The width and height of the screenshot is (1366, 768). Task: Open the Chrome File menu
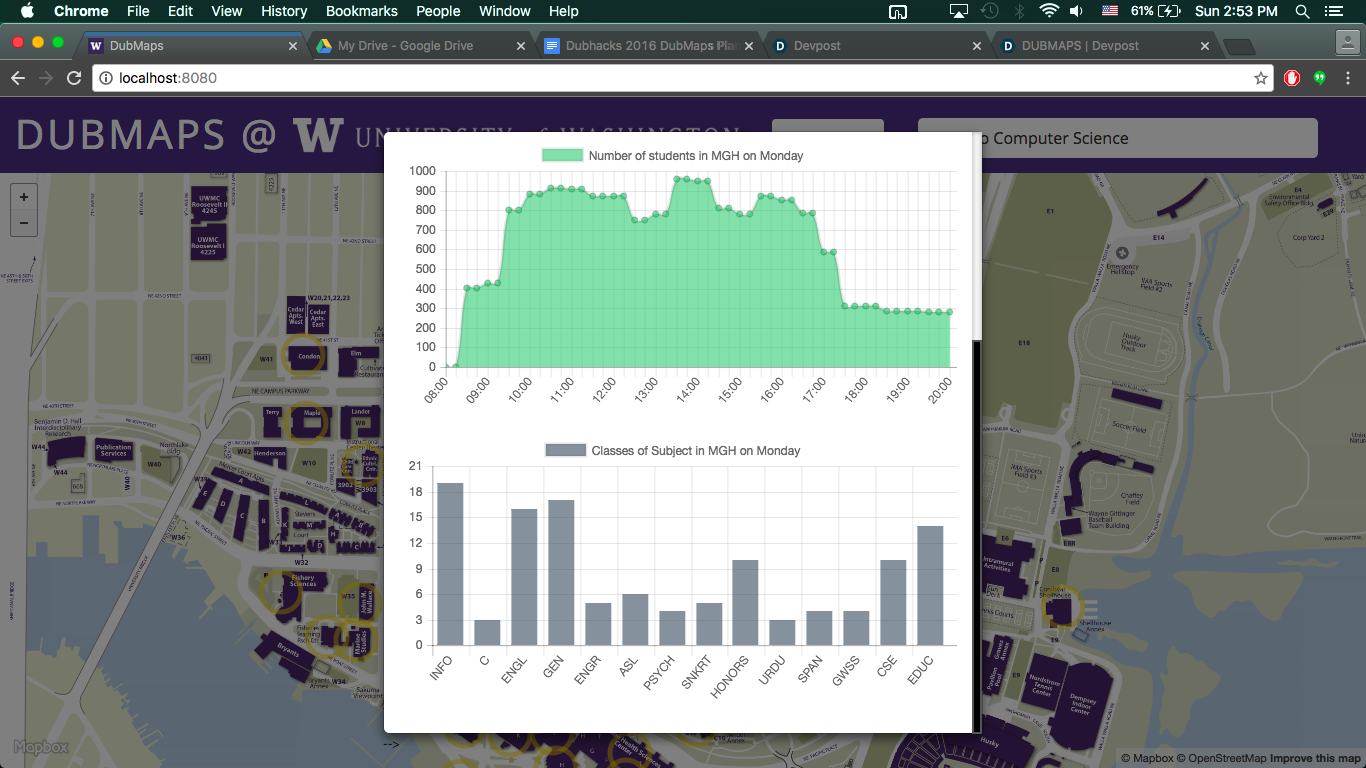tap(138, 11)
